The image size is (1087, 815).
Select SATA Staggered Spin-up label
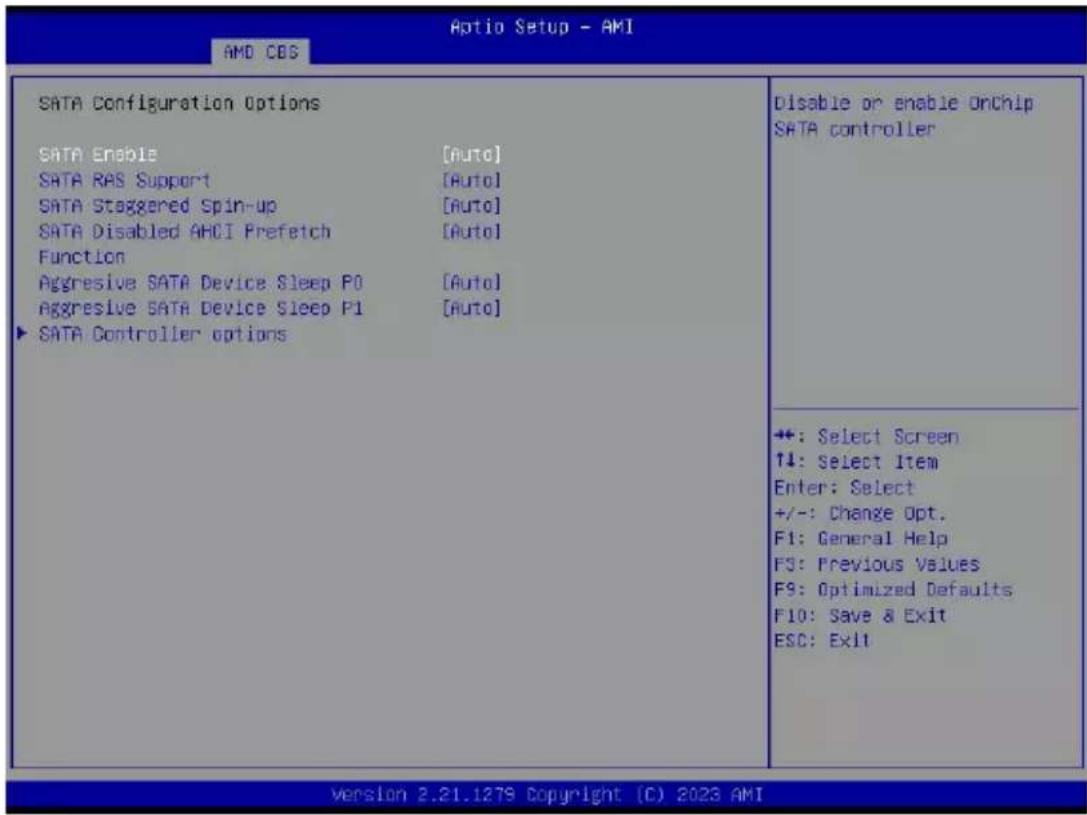(157, 206)
